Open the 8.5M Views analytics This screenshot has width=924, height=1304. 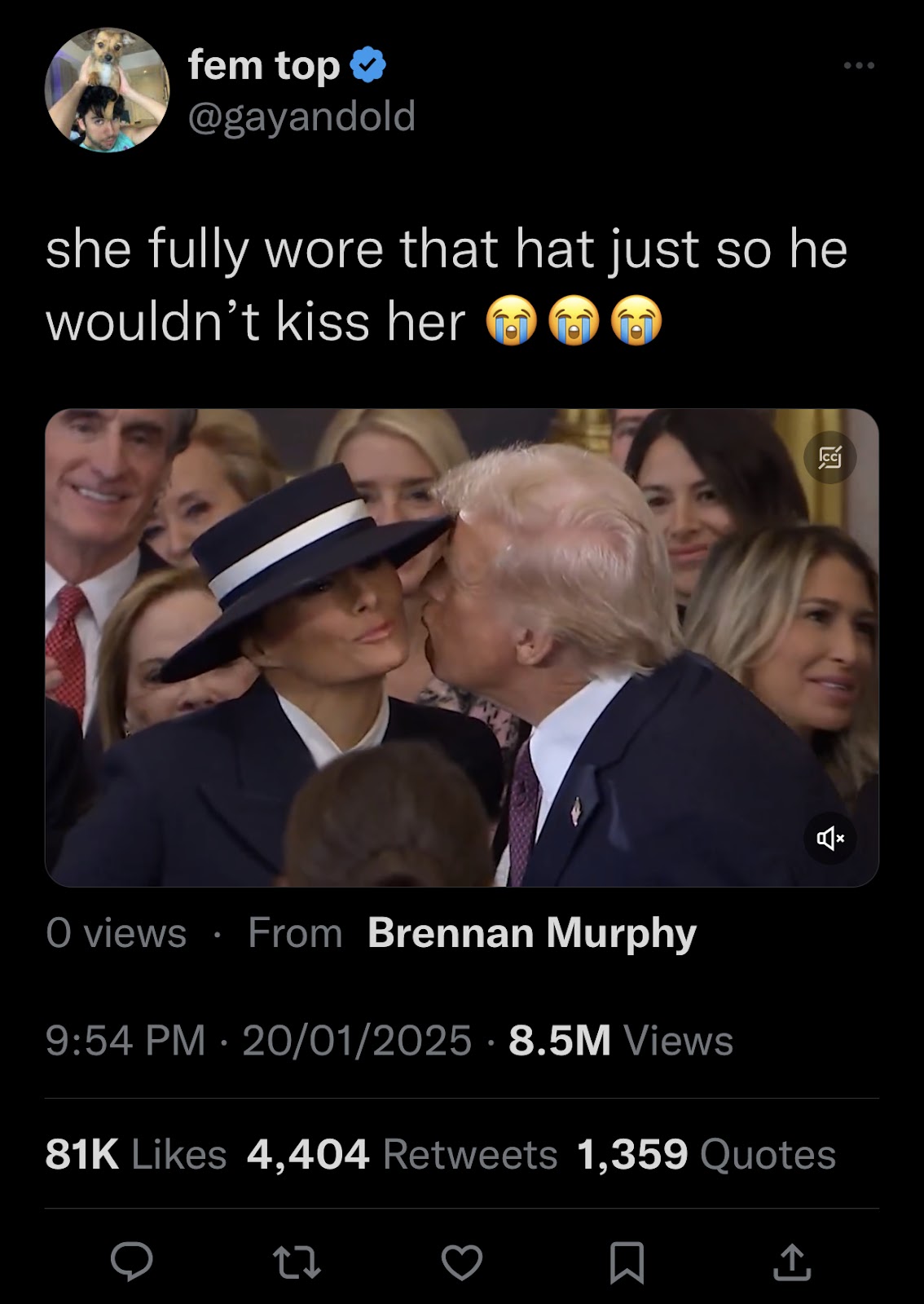621,1041
